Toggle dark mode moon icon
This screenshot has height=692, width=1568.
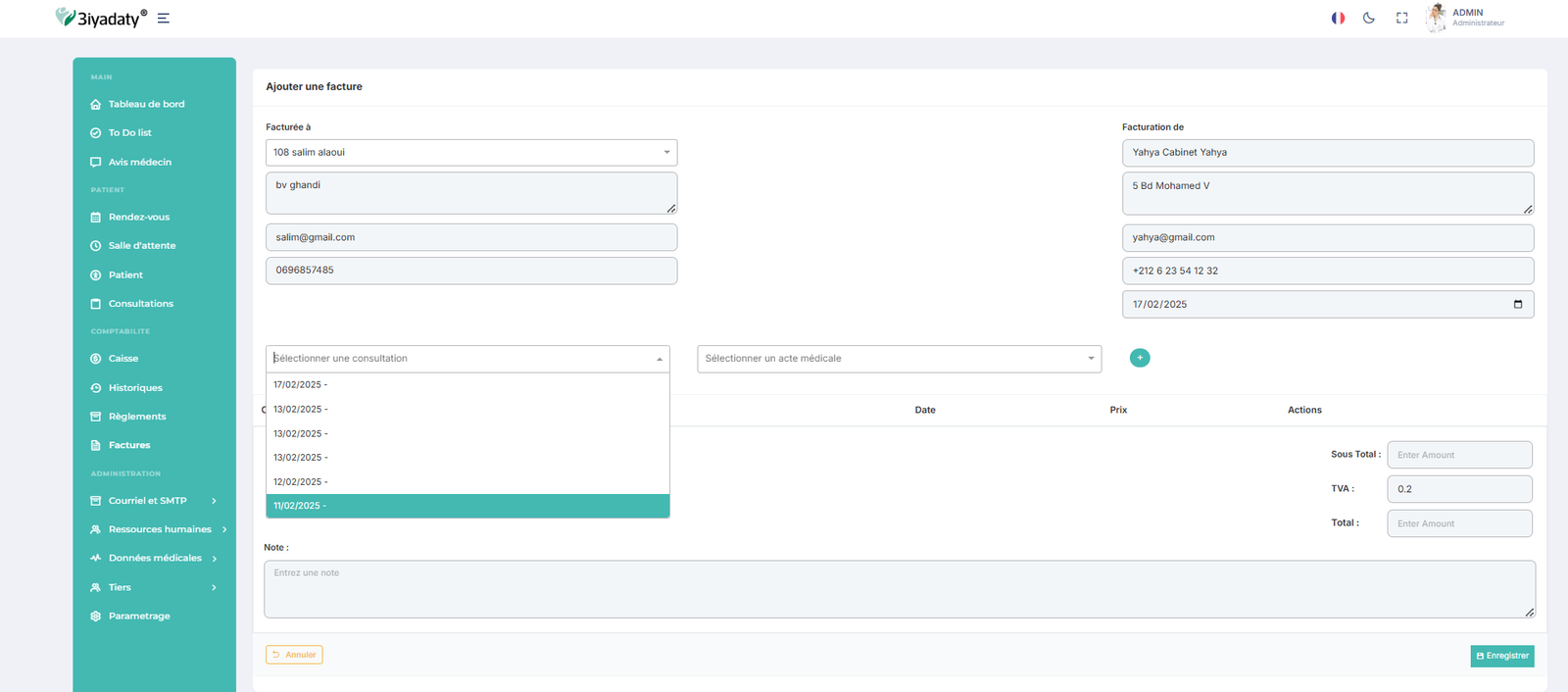1369,18
